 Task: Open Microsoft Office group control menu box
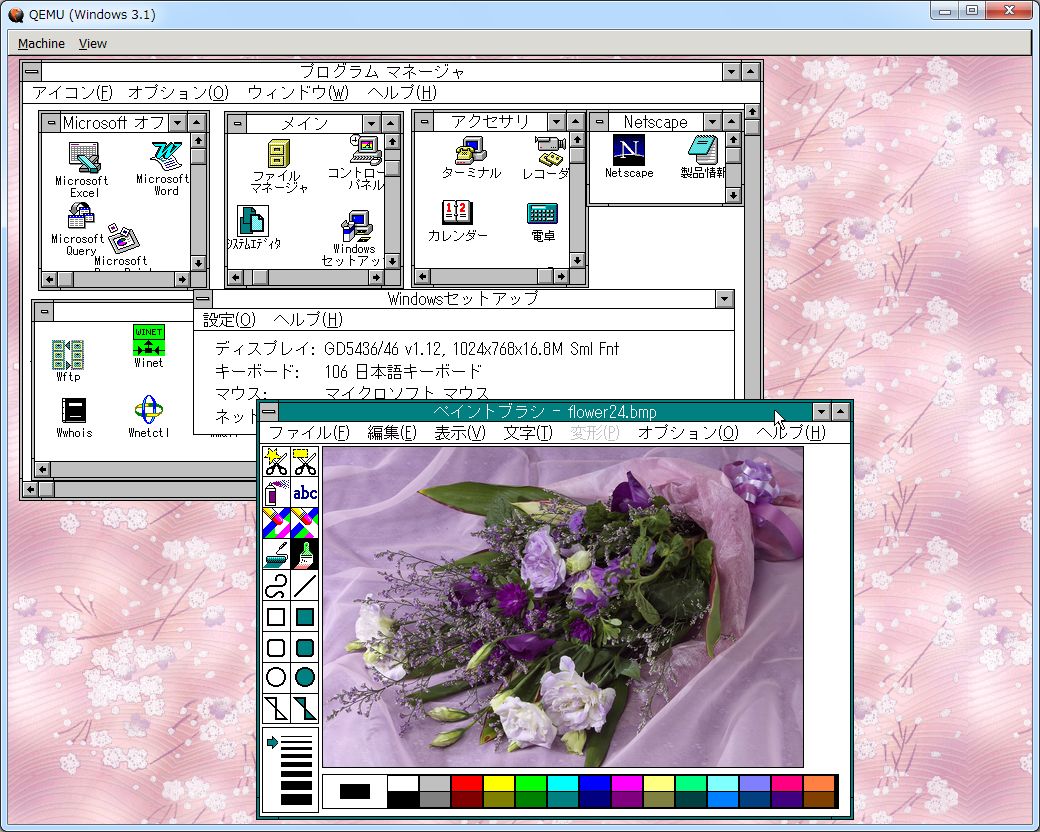50,123
